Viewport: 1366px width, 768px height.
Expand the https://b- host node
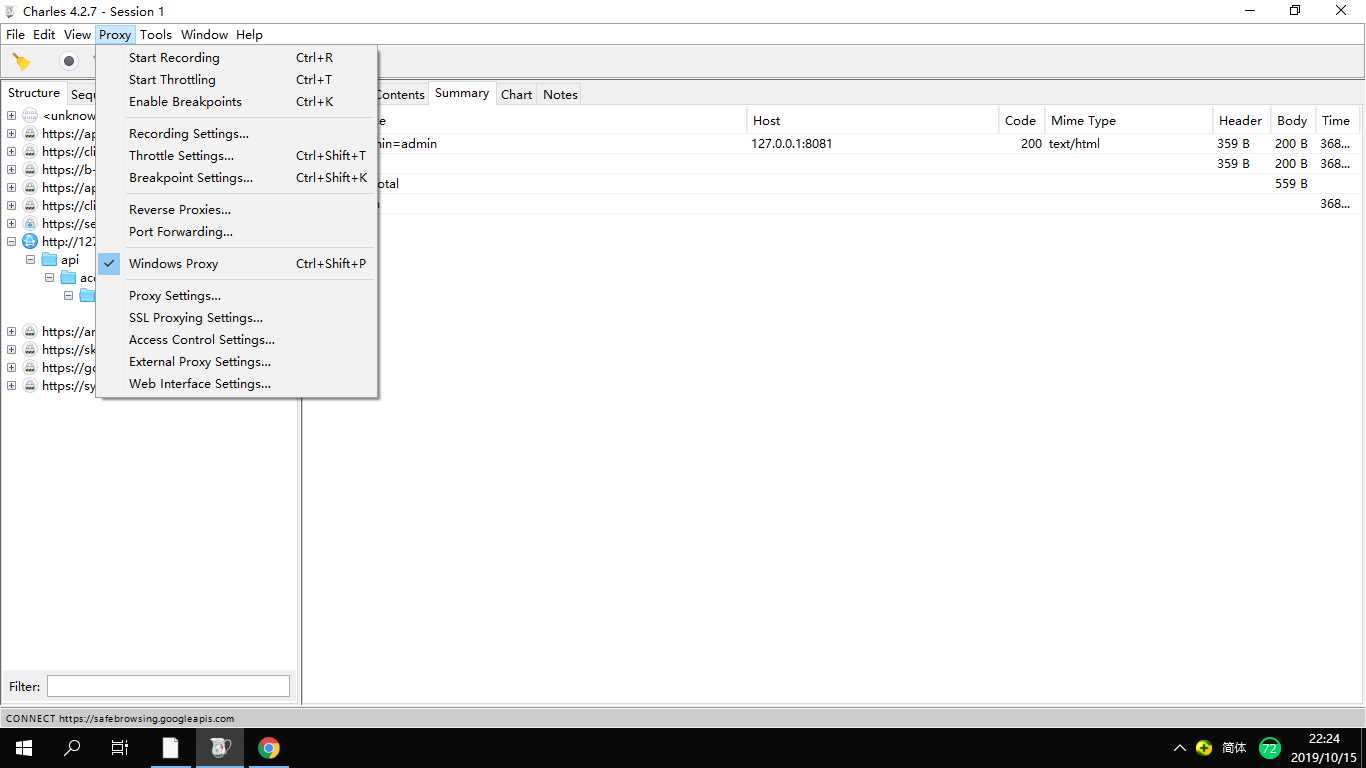pyautogui.click(x=11, y=169)
